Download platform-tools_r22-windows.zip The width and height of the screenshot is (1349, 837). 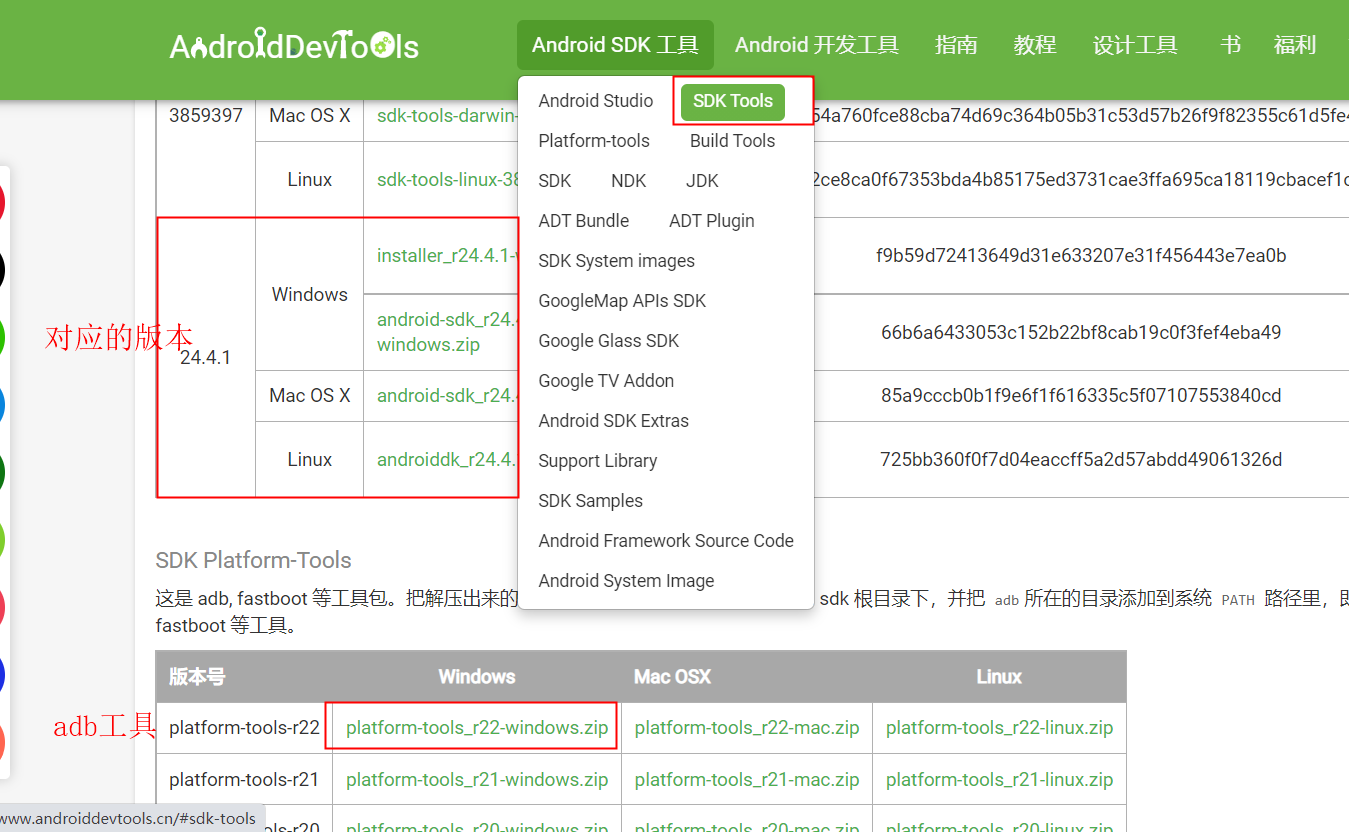click(x=477, y=728)
